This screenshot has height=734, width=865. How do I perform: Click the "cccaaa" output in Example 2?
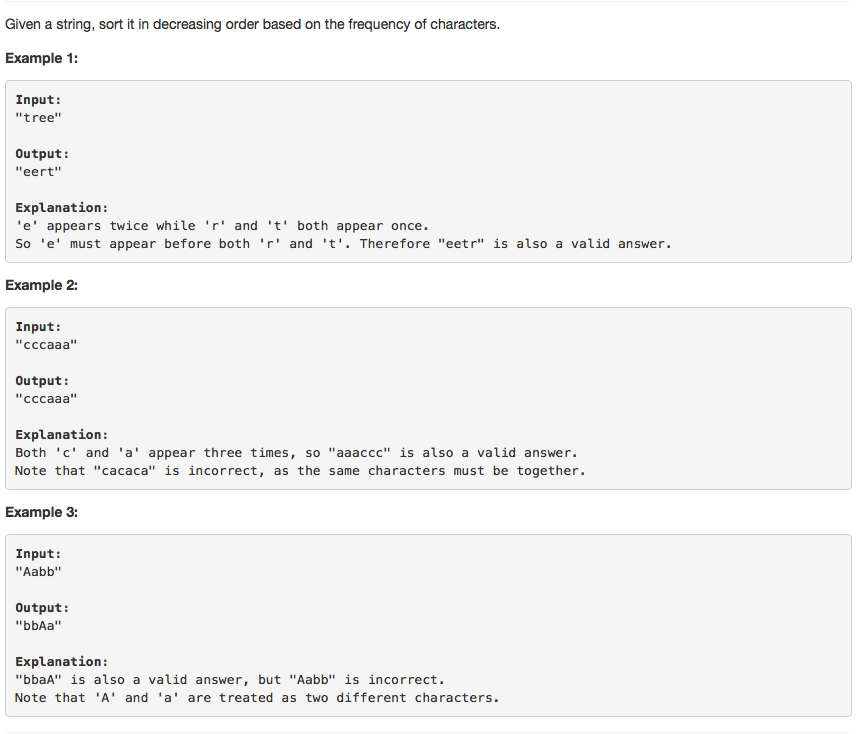pos(46,399)
